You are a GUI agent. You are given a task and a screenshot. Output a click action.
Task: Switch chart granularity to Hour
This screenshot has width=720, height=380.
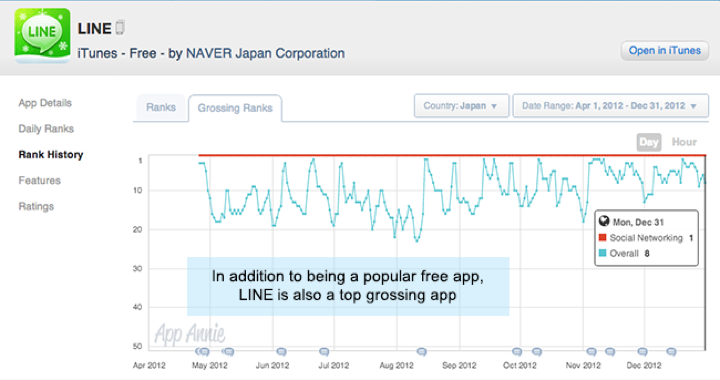684,142
